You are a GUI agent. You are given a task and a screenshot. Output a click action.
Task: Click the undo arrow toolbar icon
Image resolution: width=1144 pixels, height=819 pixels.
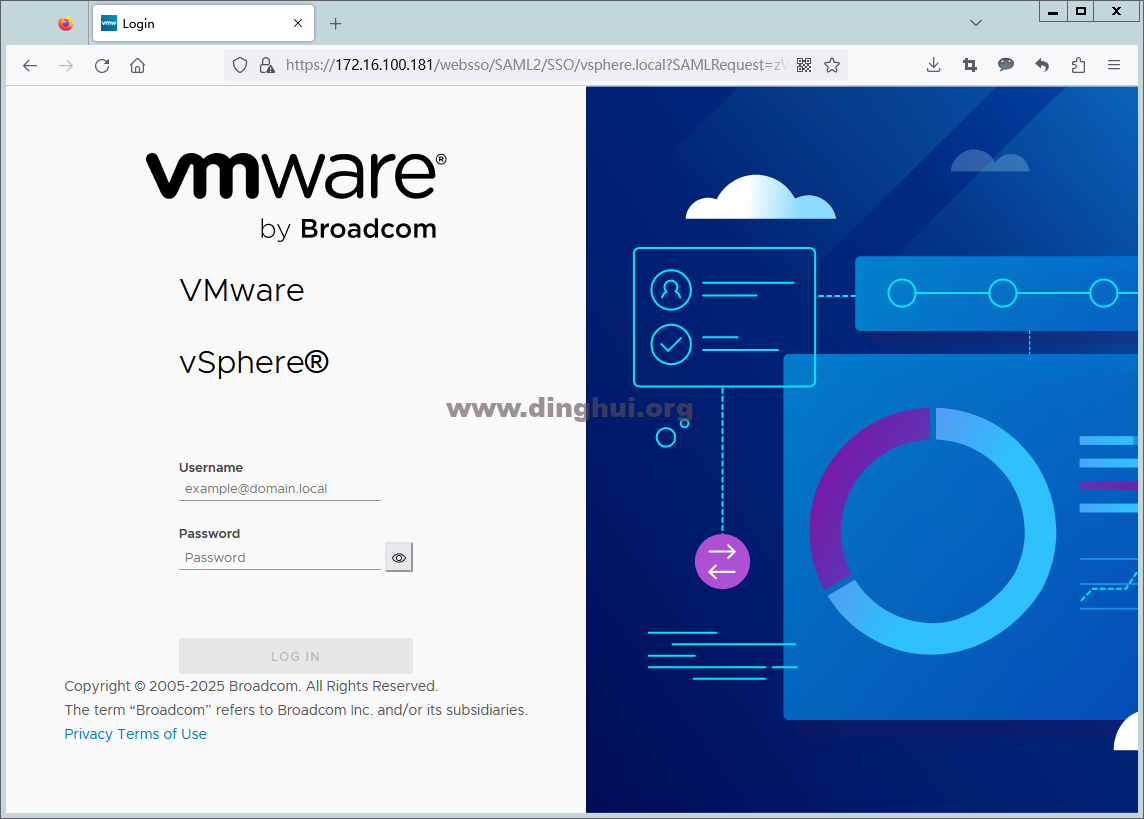1042,66
